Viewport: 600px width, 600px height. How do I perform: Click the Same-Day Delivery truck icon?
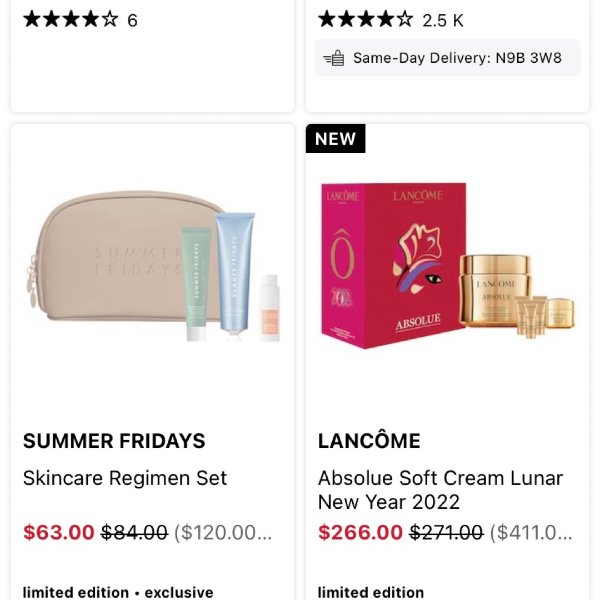pos(334,58)
